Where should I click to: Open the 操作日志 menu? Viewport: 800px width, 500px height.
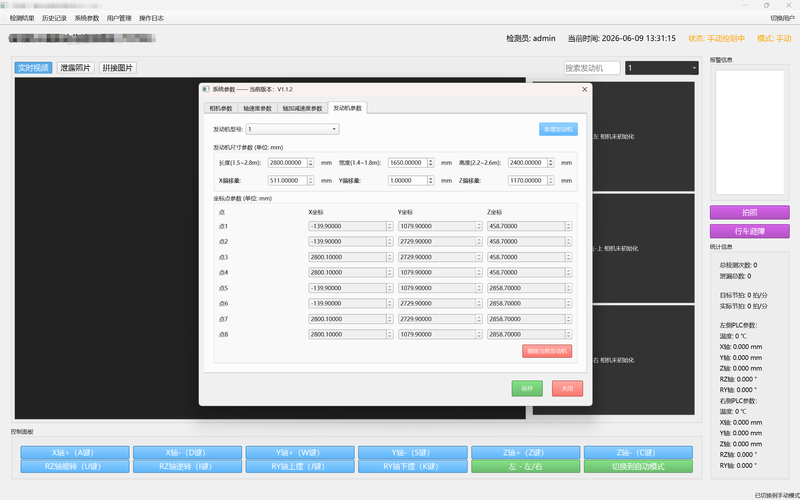coord(152,18)
